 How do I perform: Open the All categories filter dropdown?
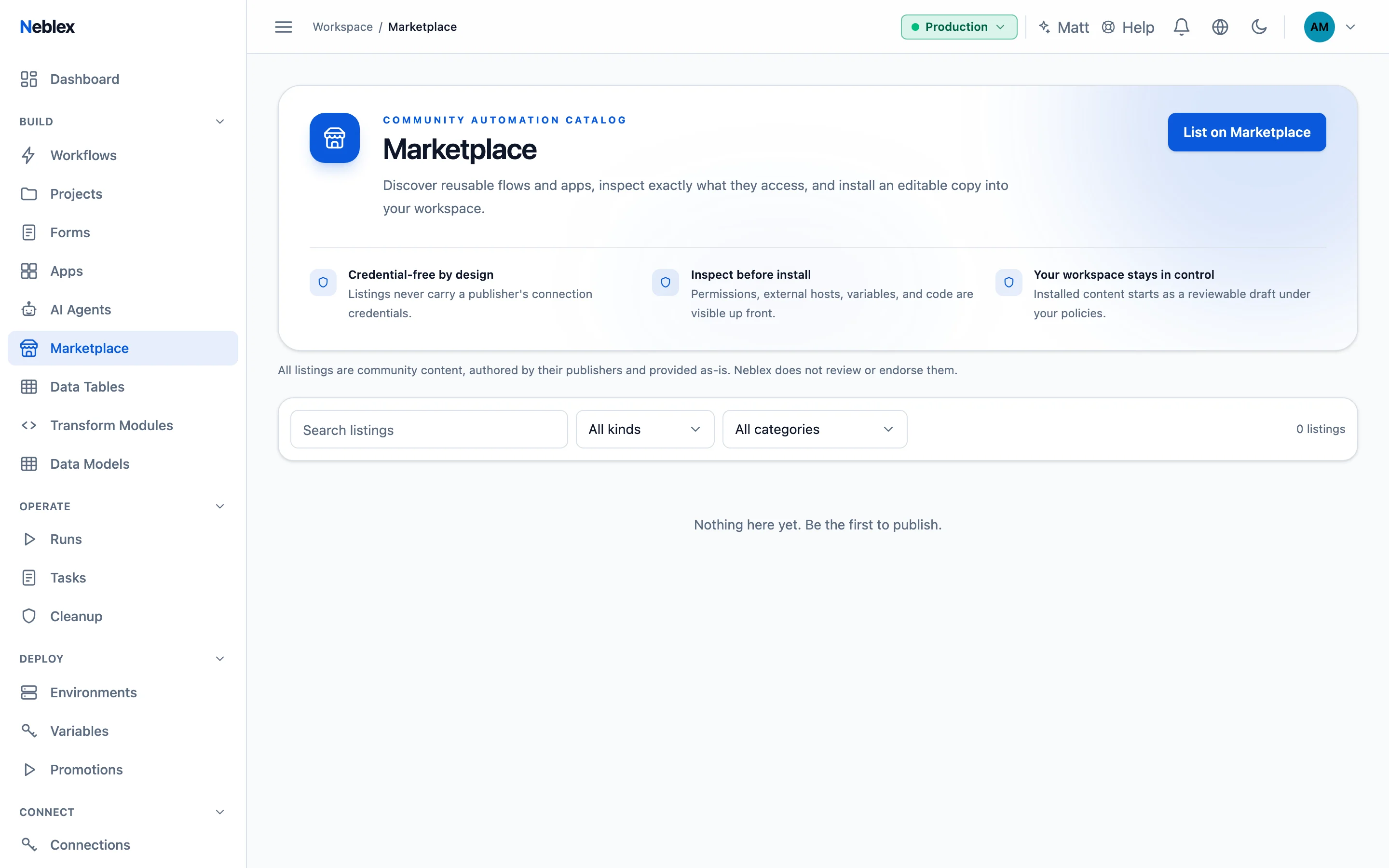(815, 429)
